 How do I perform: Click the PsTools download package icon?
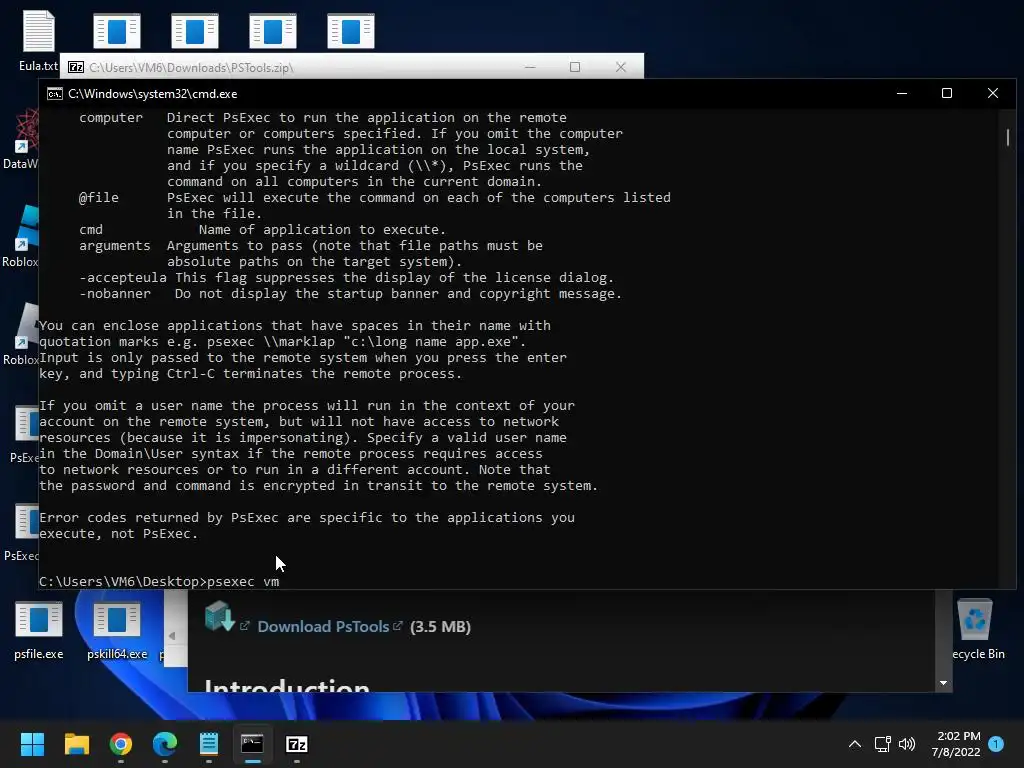219,616
